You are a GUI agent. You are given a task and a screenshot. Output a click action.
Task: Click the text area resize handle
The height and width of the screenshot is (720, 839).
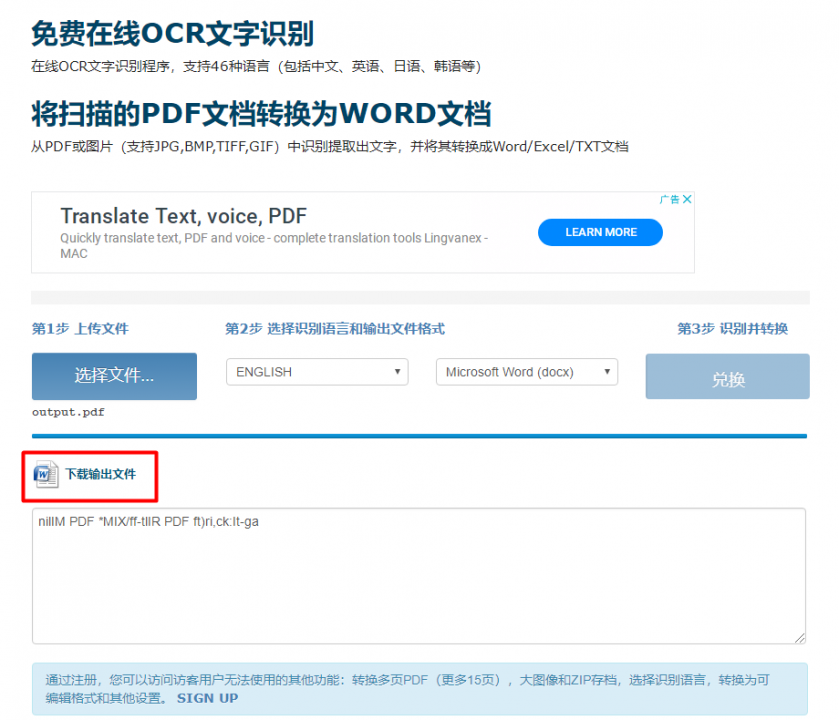[799, 638]
